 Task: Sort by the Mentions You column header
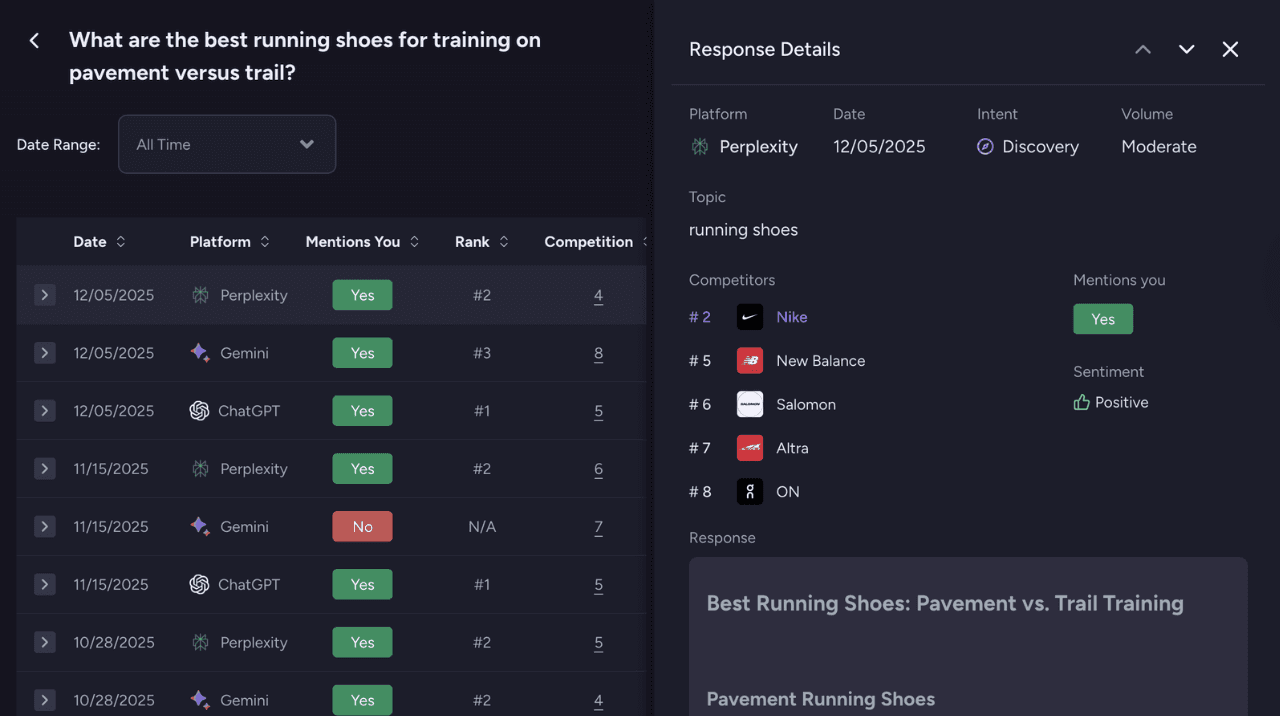[362, 242]
